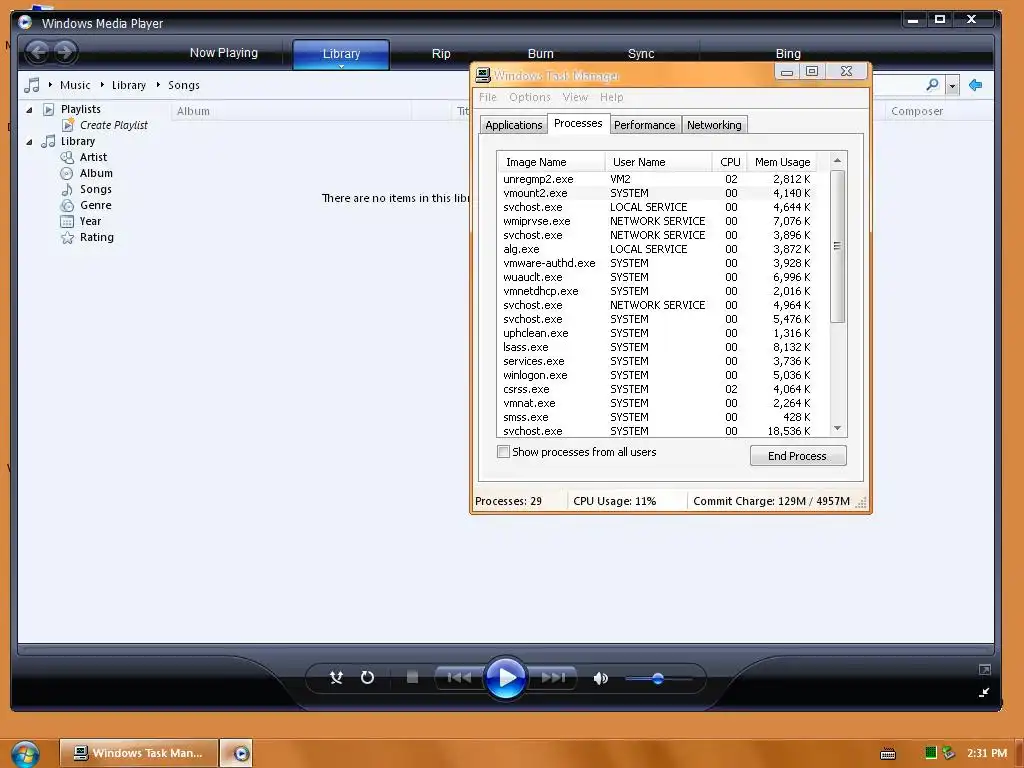The width and height of the screenshot is (1024, 768).
Task: Check Show processes from all users
Action: [504, 452]
